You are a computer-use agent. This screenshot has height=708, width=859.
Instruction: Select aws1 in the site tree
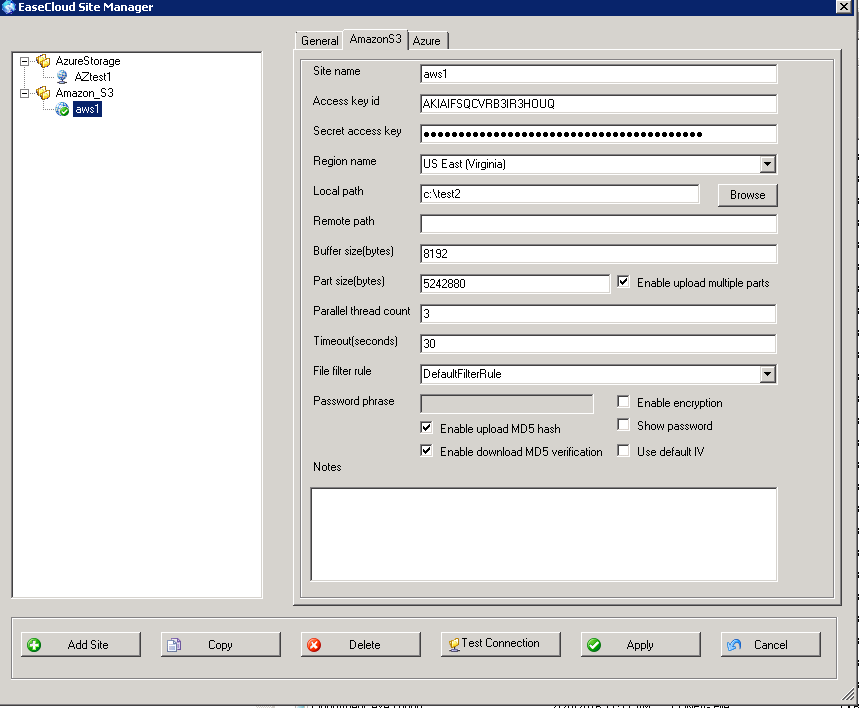(87, 109)
